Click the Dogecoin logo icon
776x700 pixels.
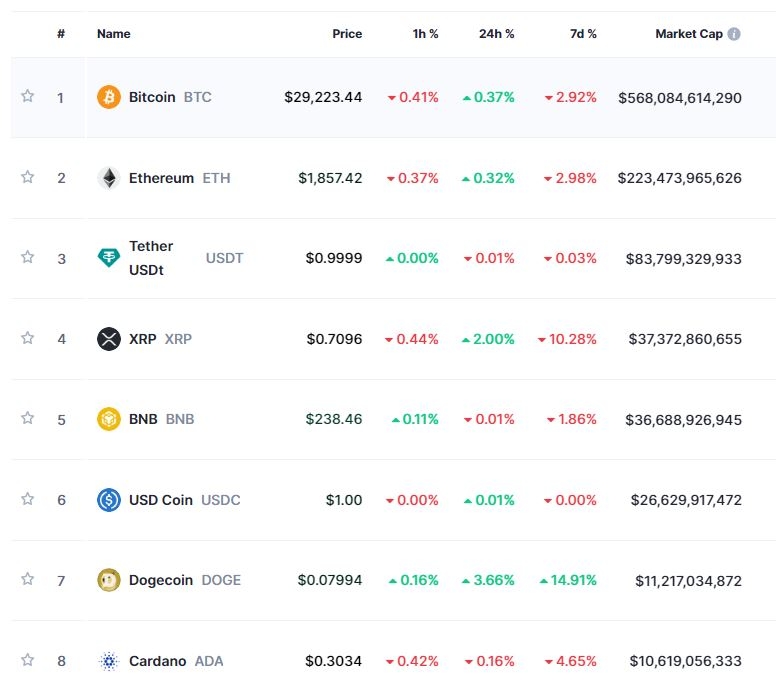tap(108, 580)
